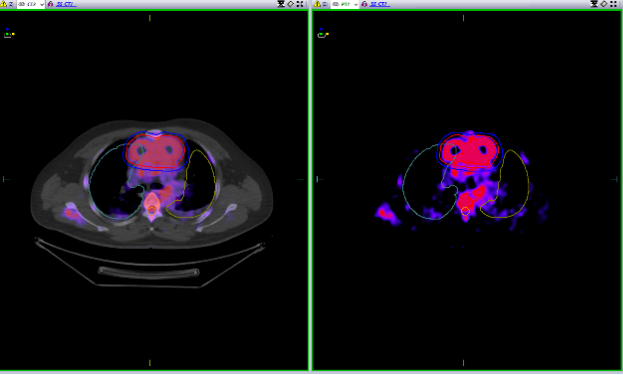
Task: Click the orientation indicator in left view corner
Action: pos(9,33)
